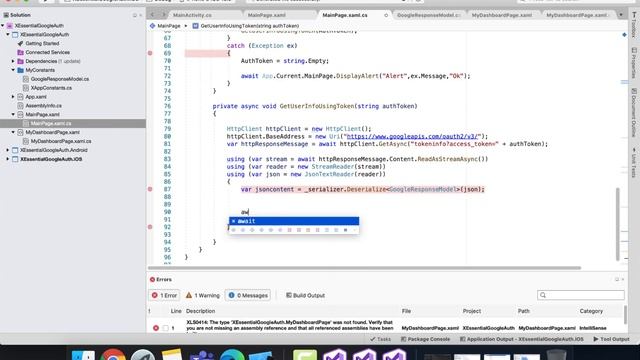The width and height of the screenshot is (640, 360).
Task: Collapse the XEssentialGoogleAuth solution node
Action: point(3,26)
